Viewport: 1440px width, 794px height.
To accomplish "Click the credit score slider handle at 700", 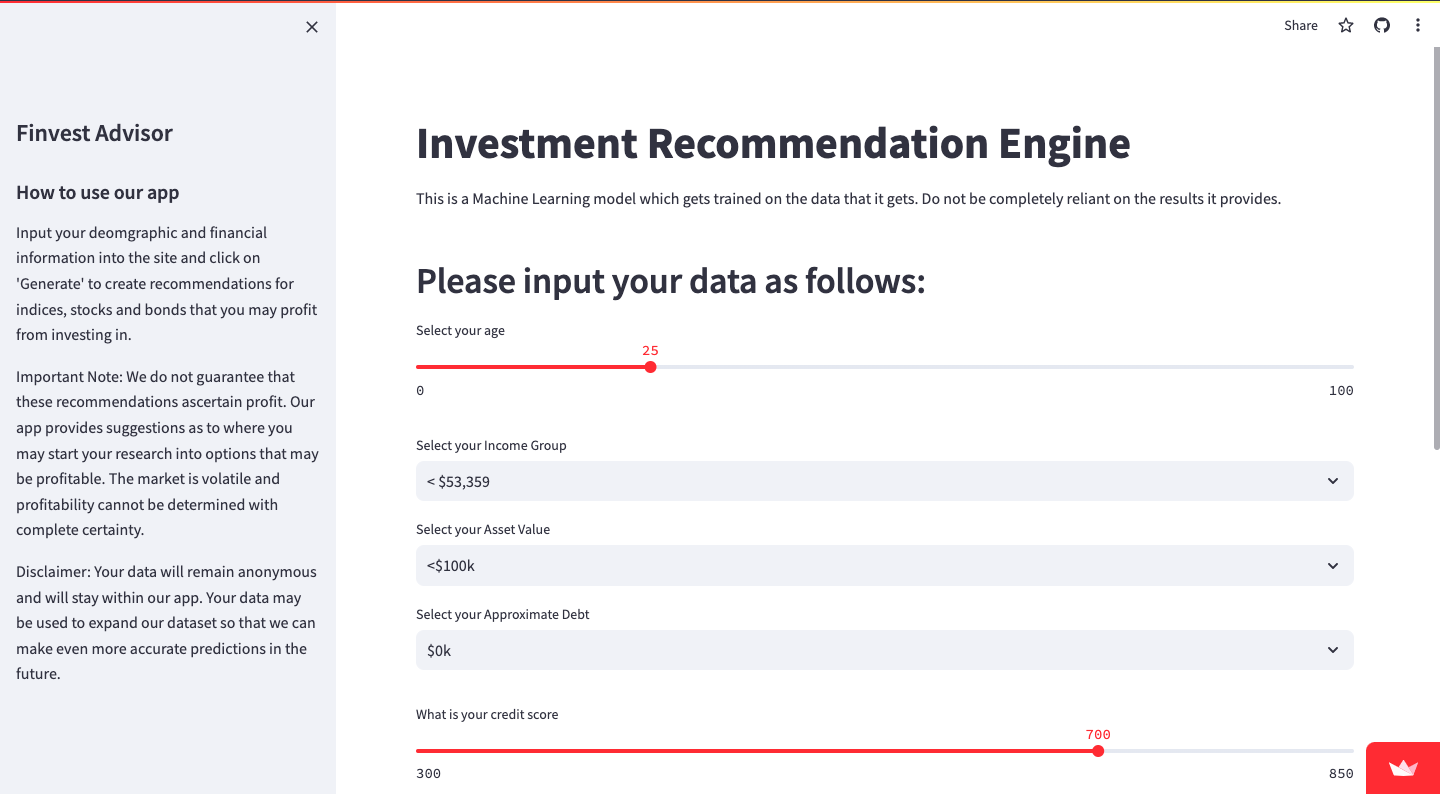I will click(1098, 751).
